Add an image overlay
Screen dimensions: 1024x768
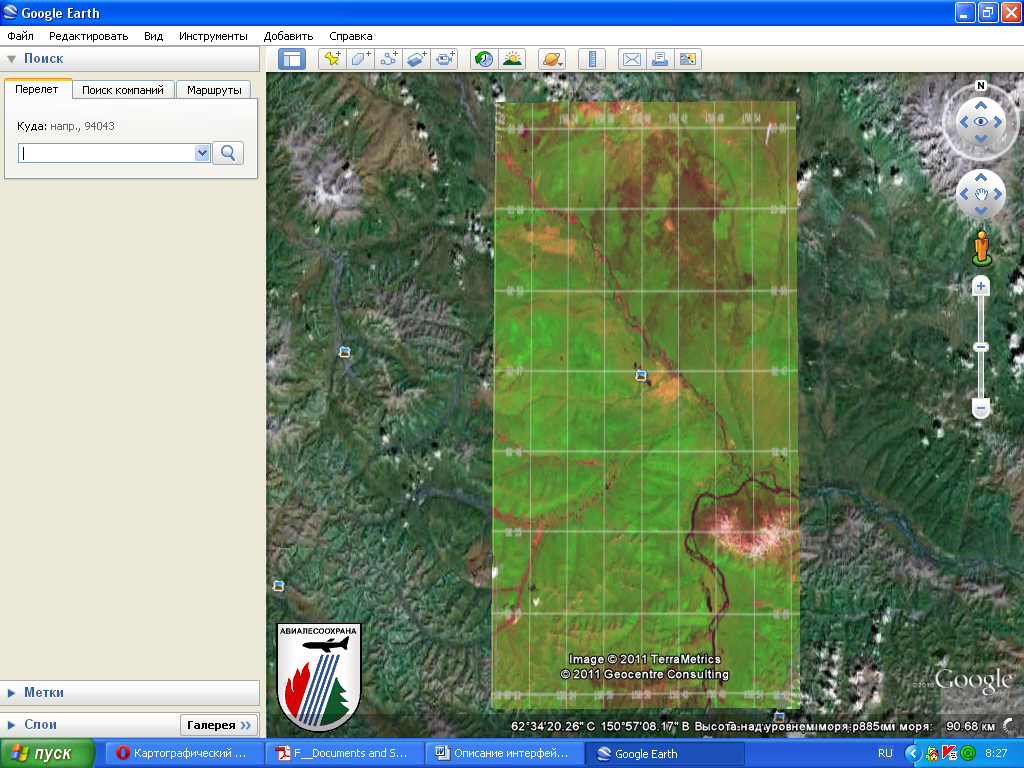click(417, 58)
